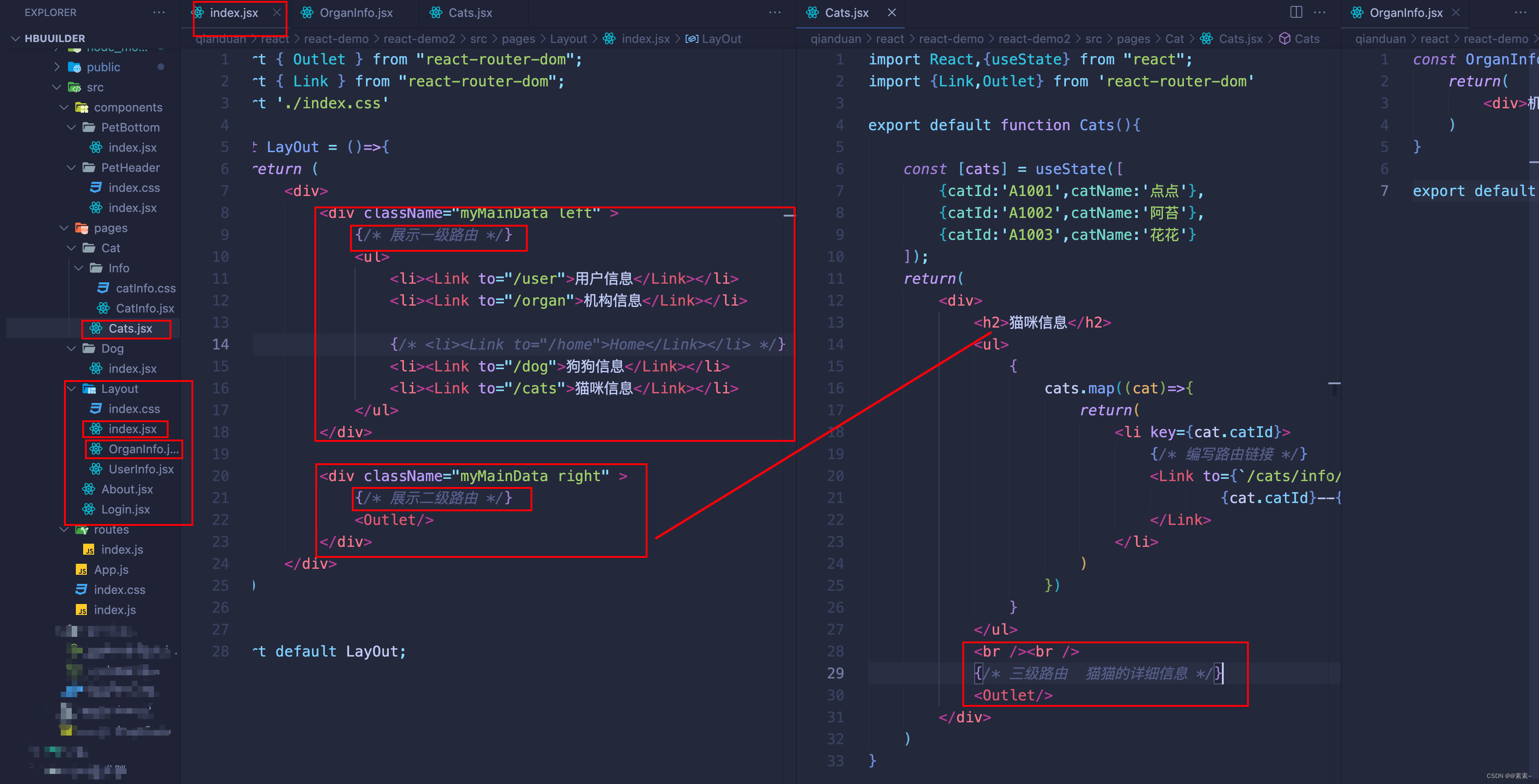Click CSS file icon next to catInfo.css

[103, 288]
